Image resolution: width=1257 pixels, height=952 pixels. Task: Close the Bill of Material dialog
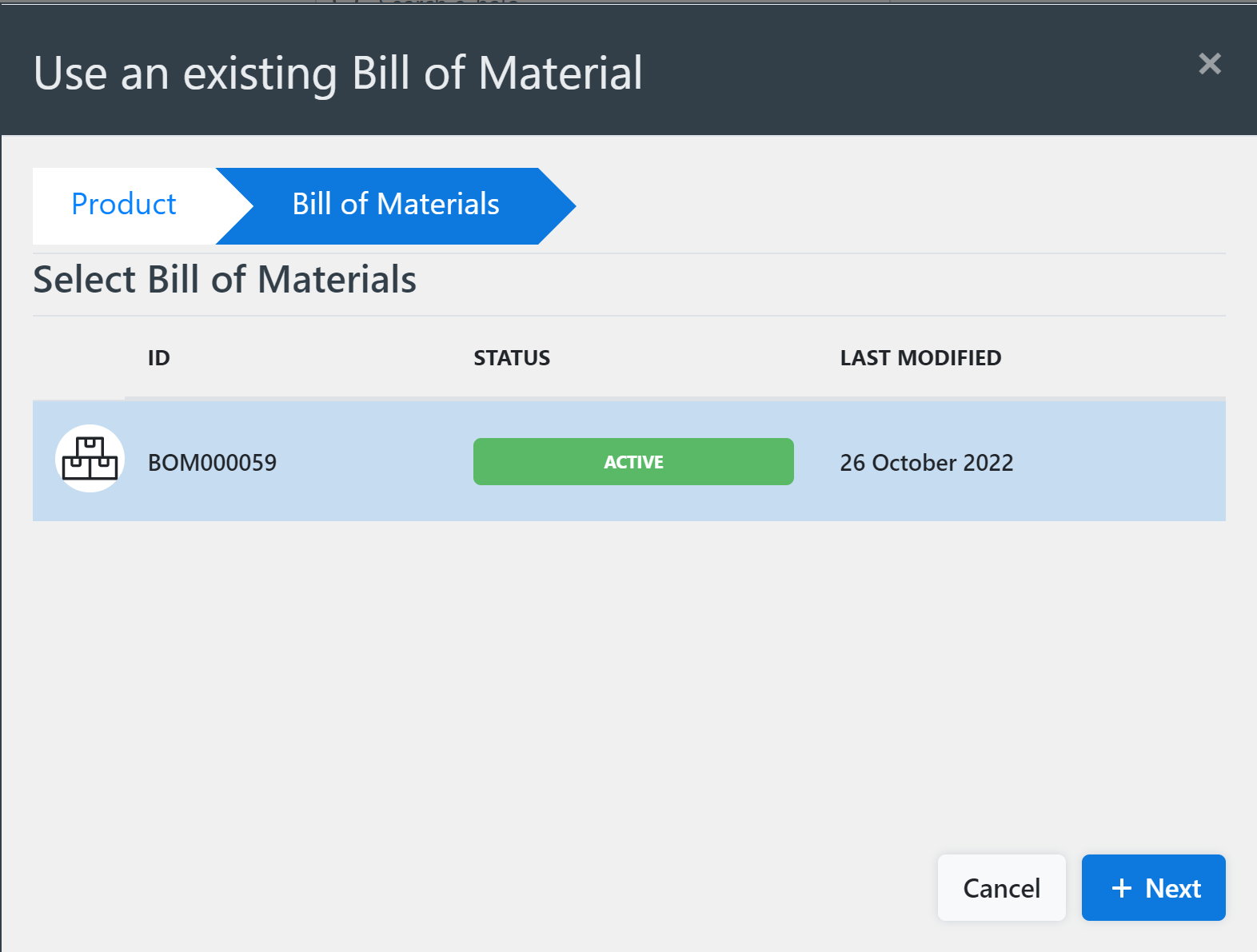(1210, 63)
